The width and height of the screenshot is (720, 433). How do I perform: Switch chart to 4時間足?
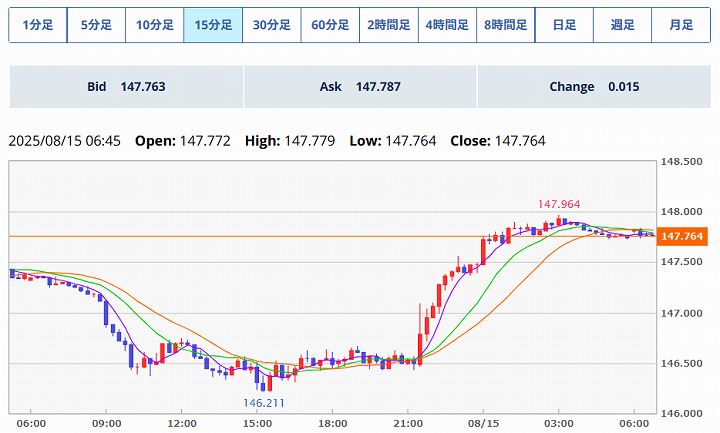[447, 25]
